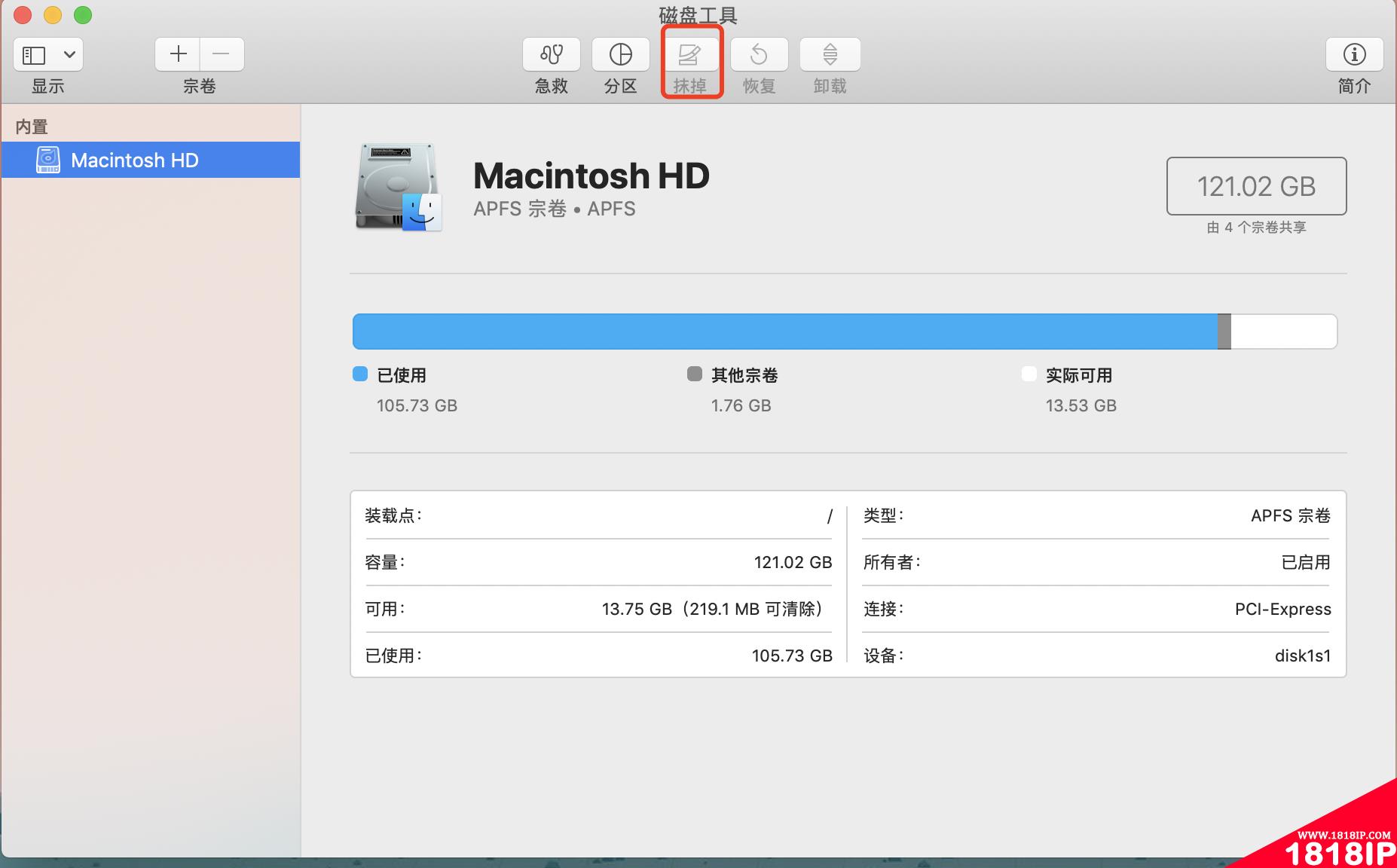Click the '由 4 个宗卷共享' label

pos(1256,228)
